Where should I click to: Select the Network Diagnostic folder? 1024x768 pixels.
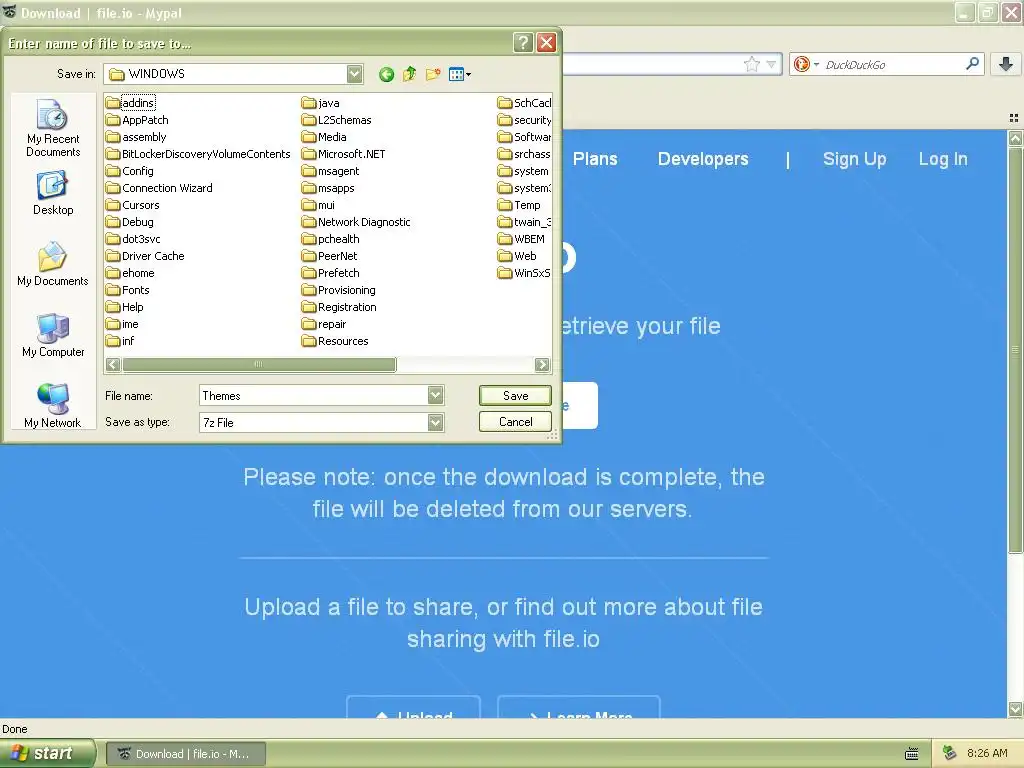click(356, 221)
